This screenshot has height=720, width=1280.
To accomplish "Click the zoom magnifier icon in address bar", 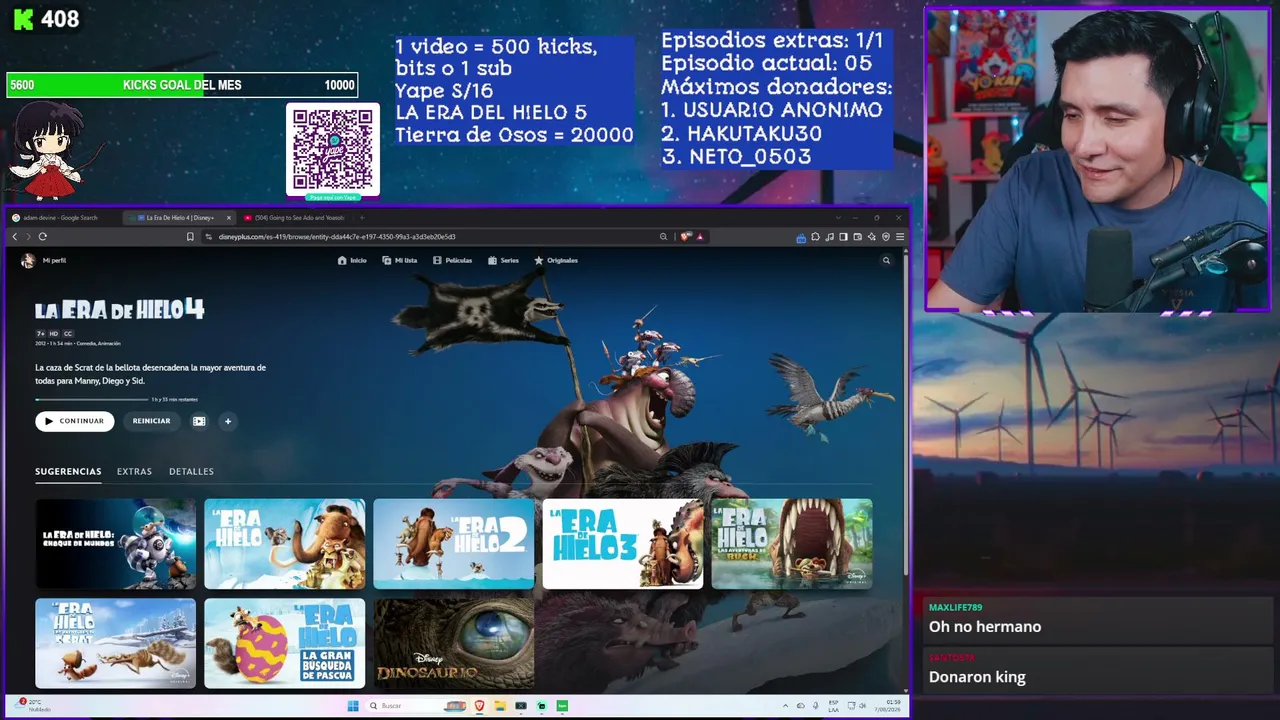I will point(663,237).
